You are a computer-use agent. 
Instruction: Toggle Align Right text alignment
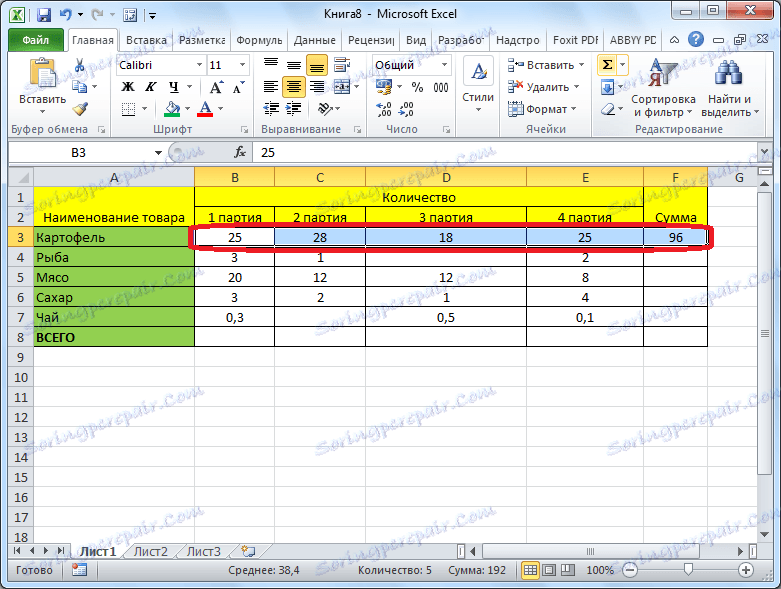coord(317,87)
